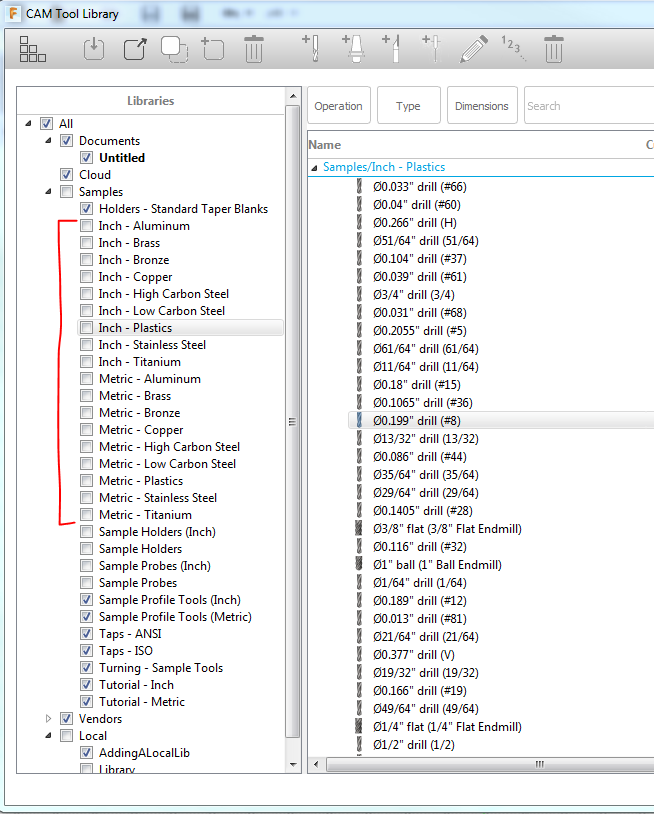Collapse the Documents tree node

tap(48, 141)
